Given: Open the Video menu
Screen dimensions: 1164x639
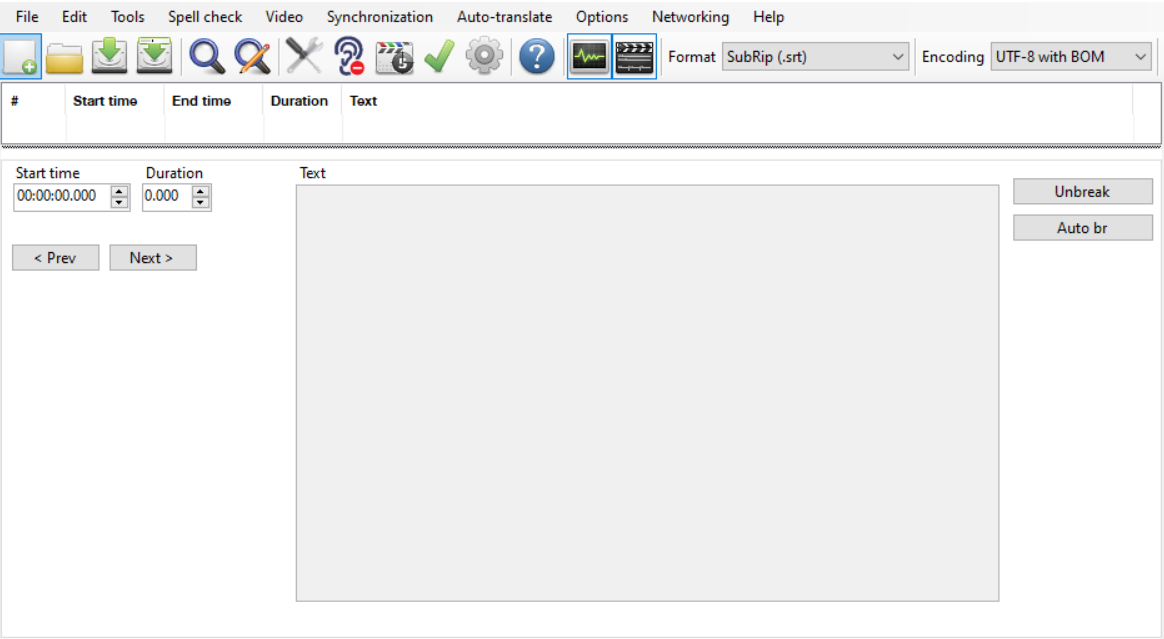Looking at the screenshot, I should [x=284, y=16].
